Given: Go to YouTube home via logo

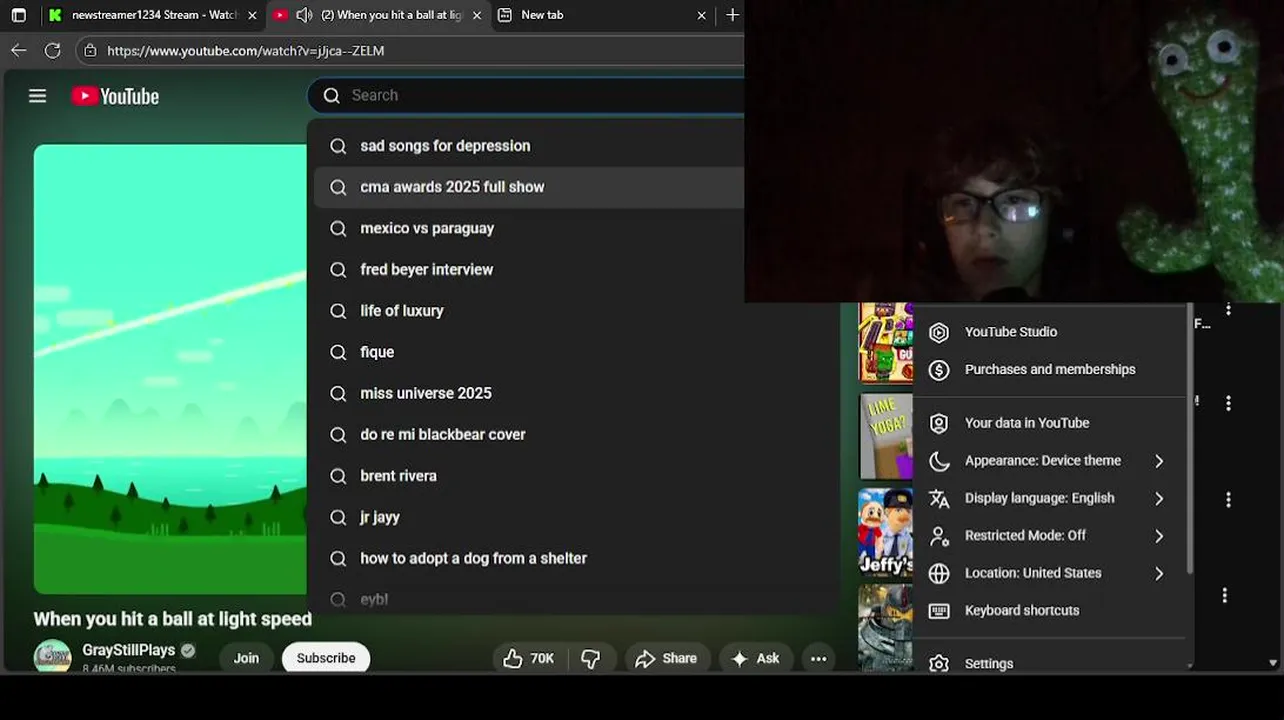Looking at the screenshot, I should click(115, 96).
